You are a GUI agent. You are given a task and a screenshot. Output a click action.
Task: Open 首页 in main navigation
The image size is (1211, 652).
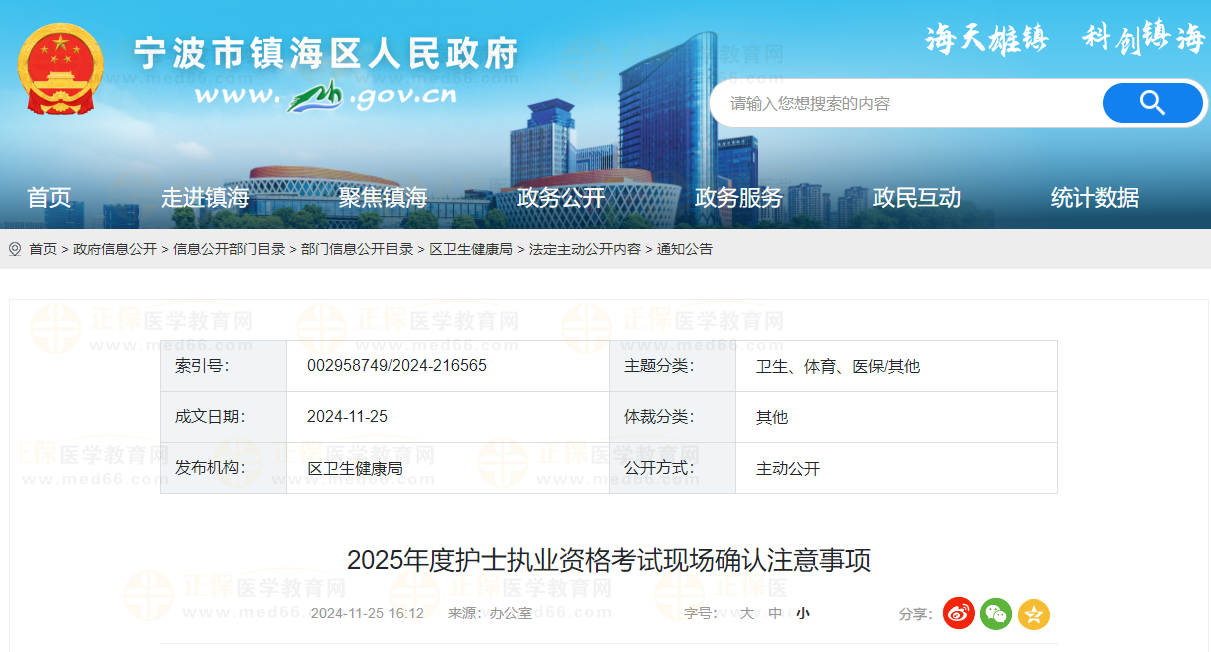click(49, 198)
